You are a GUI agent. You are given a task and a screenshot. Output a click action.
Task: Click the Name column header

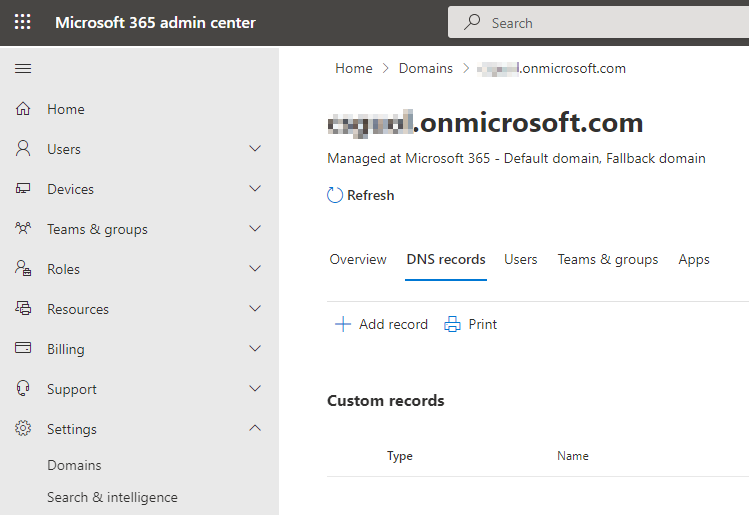[x=573, y=456]
